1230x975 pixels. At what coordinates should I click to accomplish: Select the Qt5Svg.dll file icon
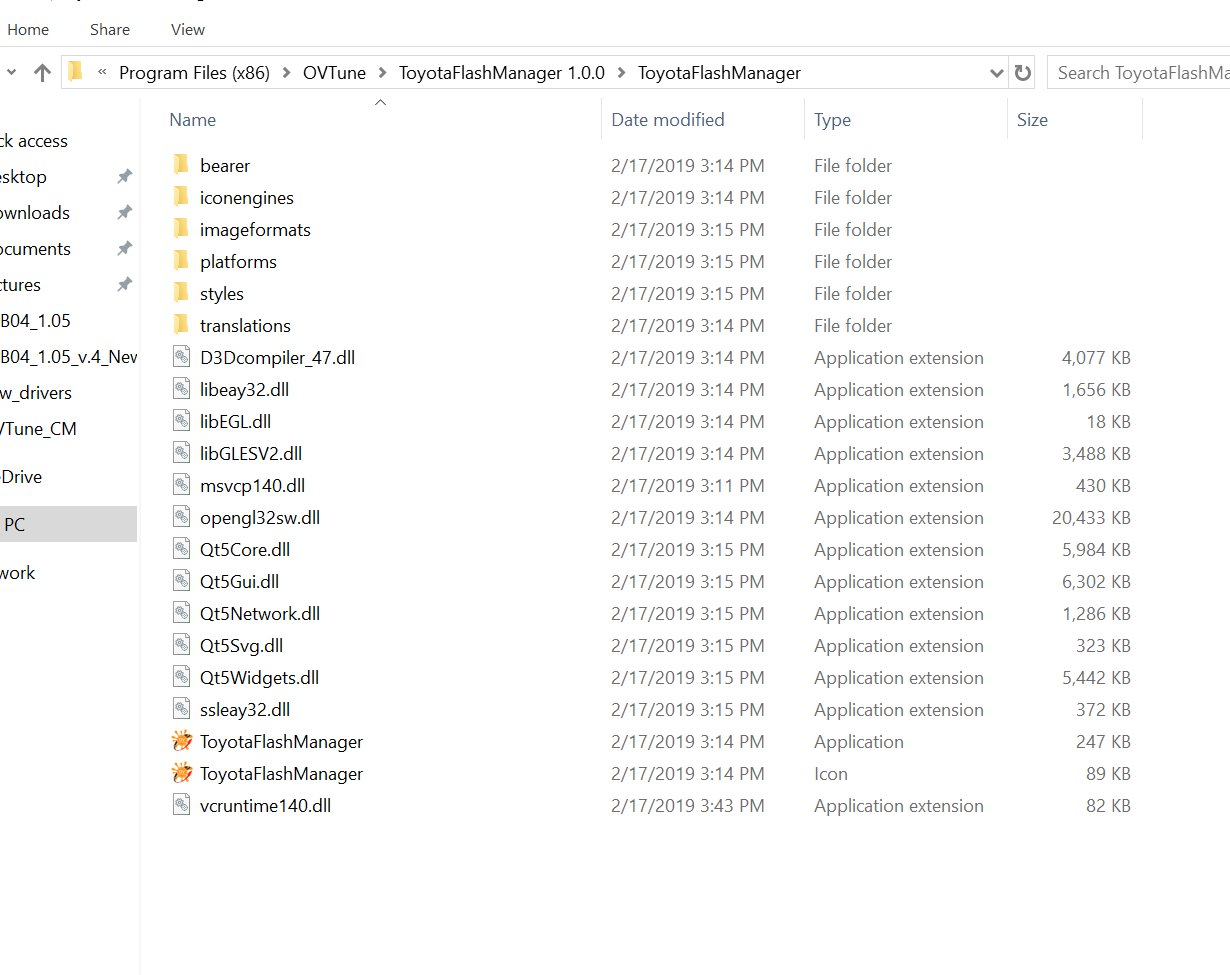181,645
